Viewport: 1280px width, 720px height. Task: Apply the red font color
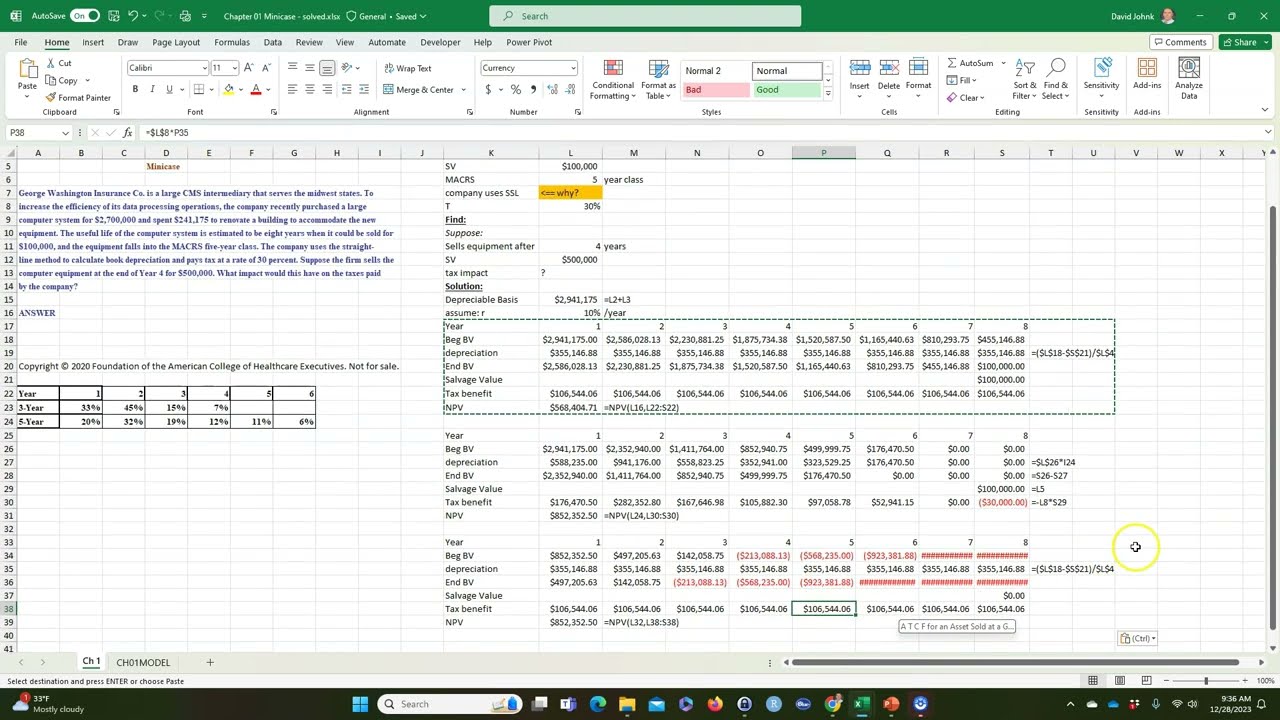256,90
